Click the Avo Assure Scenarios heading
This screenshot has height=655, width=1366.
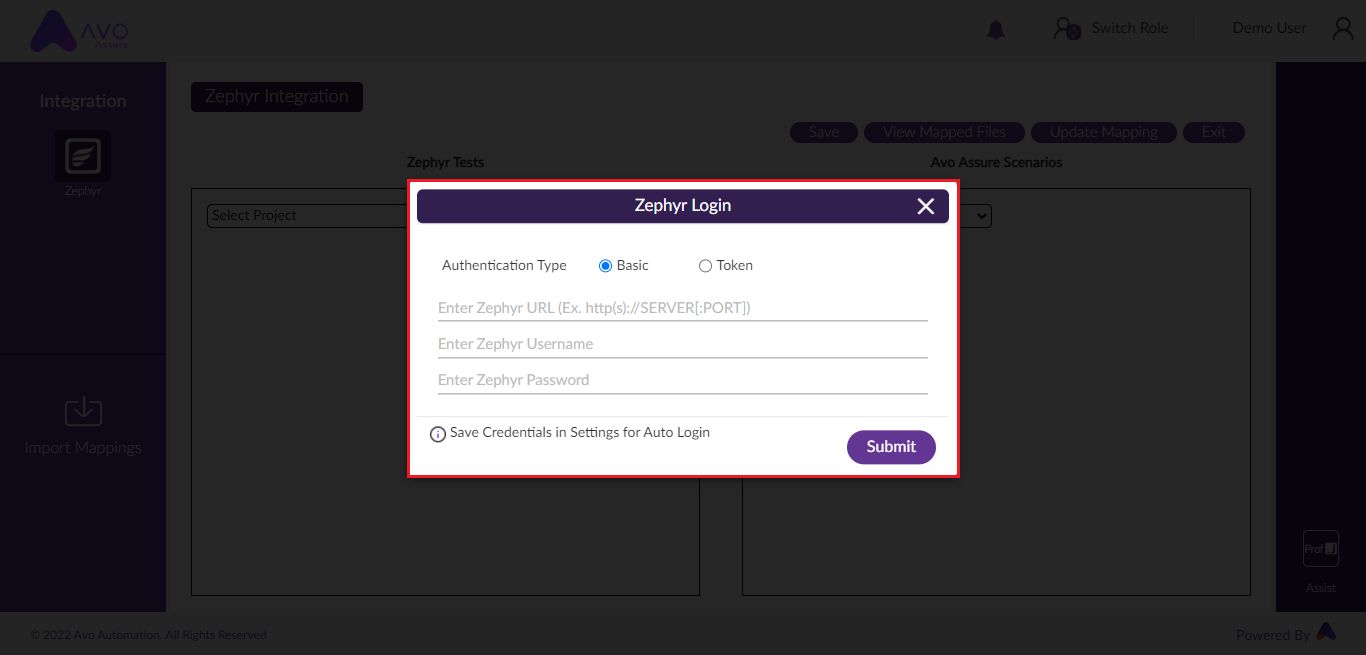(x=996, y=162)
